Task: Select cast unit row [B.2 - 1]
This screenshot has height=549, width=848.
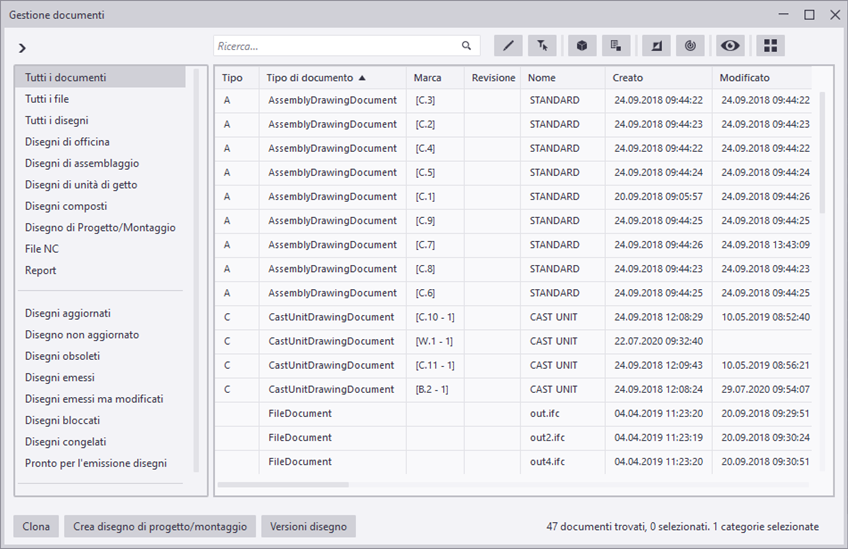Action: click(x=513, y=389)
